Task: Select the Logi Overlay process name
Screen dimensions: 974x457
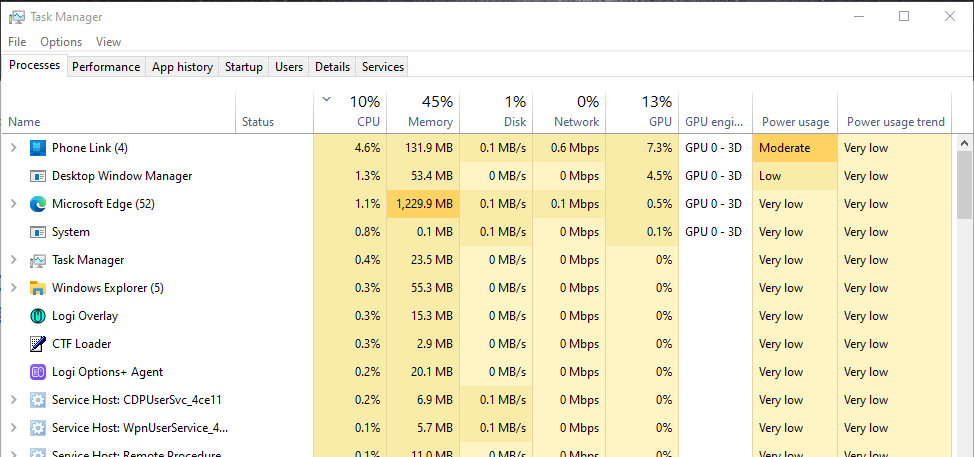Action: 85,315
